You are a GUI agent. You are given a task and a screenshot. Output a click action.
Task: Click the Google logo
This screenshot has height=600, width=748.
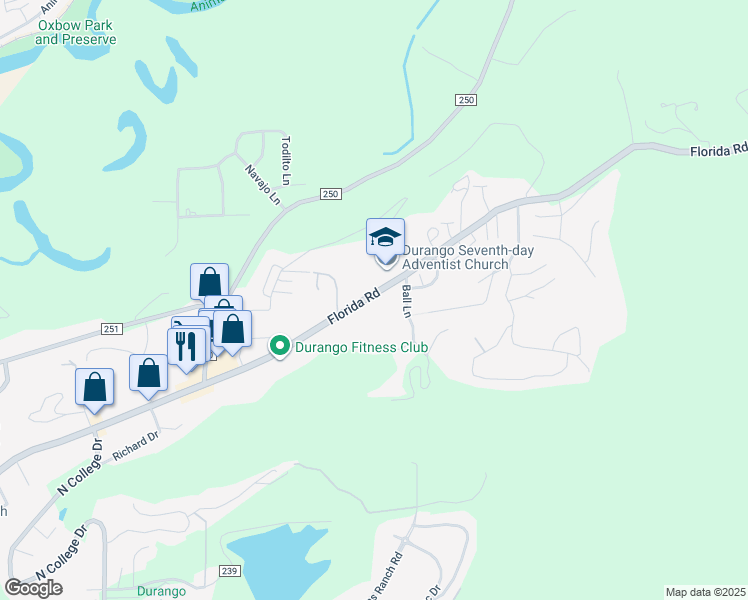coord(33,587)
